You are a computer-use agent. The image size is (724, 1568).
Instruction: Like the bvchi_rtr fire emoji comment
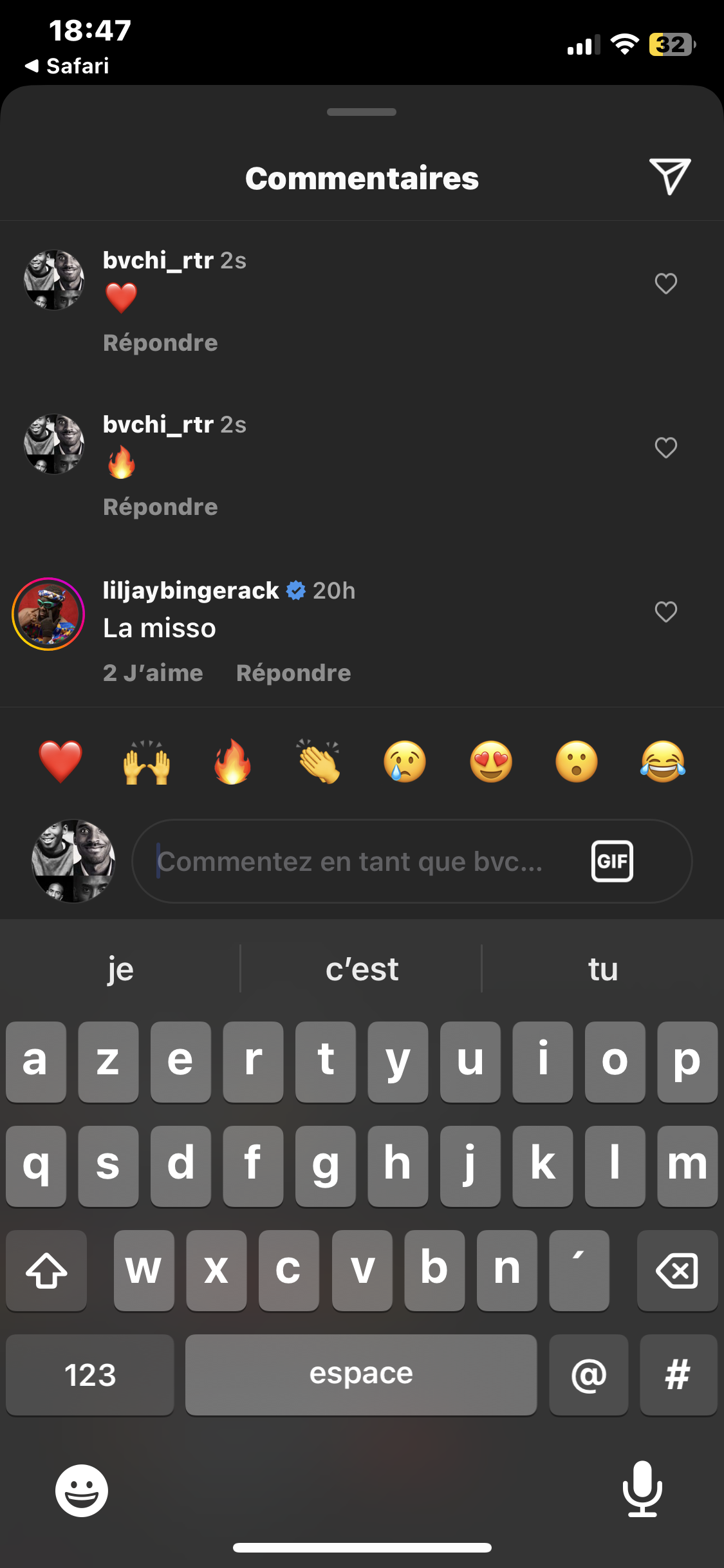(x=665, y=447)
